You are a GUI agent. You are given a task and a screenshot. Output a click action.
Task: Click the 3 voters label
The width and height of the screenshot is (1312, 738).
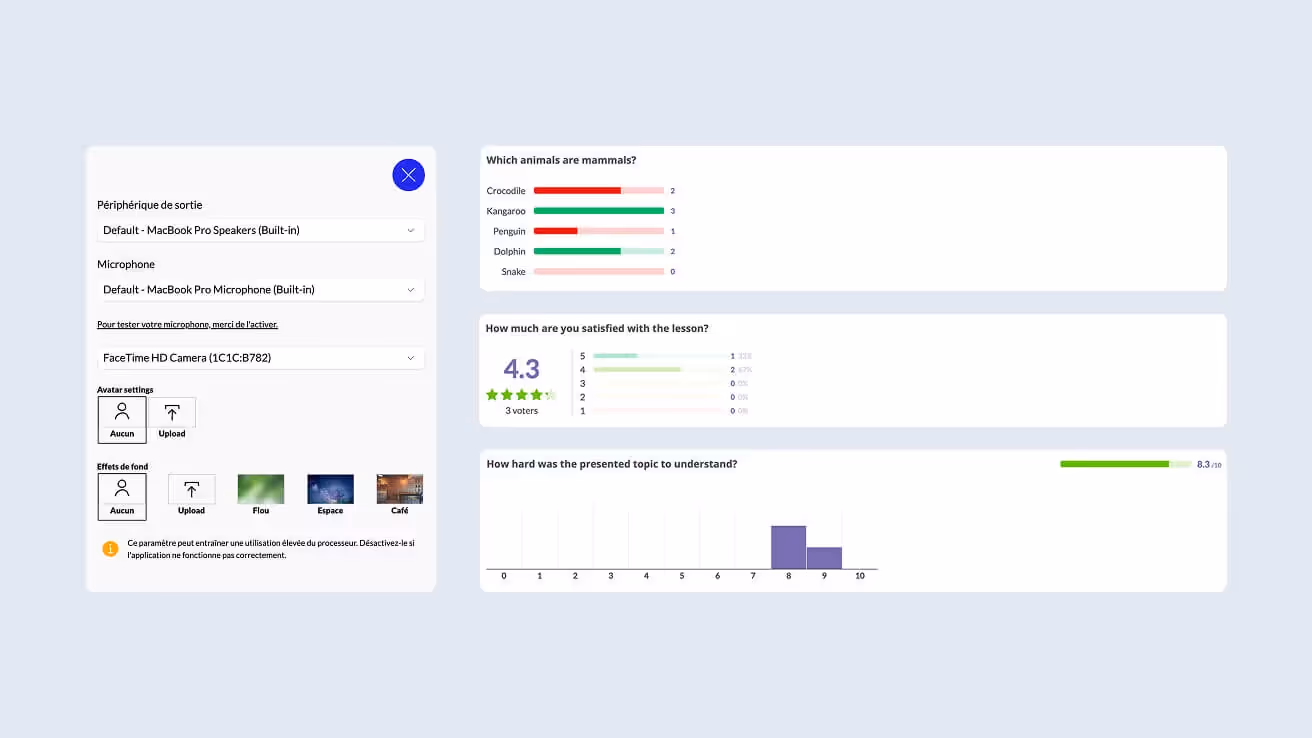pos(521,410)
